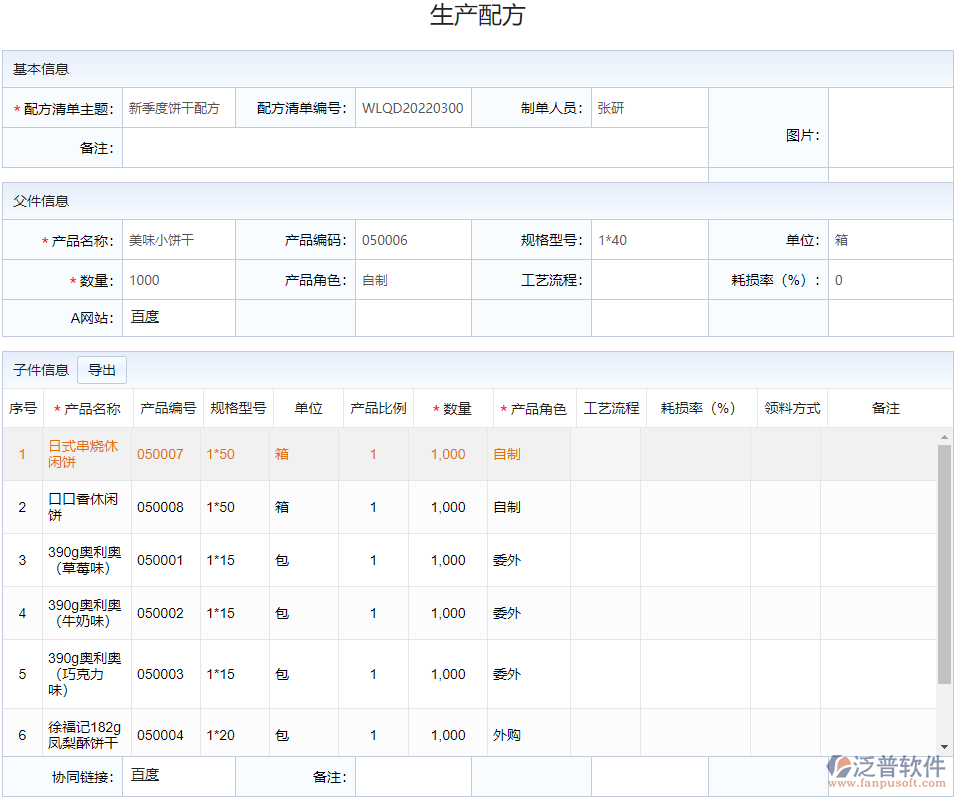
Task: Click the scrollbar down arrow in 子件信息 table
Action: 944,745
